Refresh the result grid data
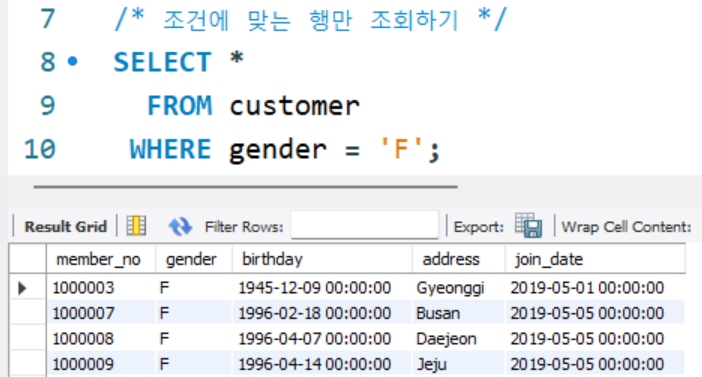Screen dimensions: 702x377 pos(180,226)
